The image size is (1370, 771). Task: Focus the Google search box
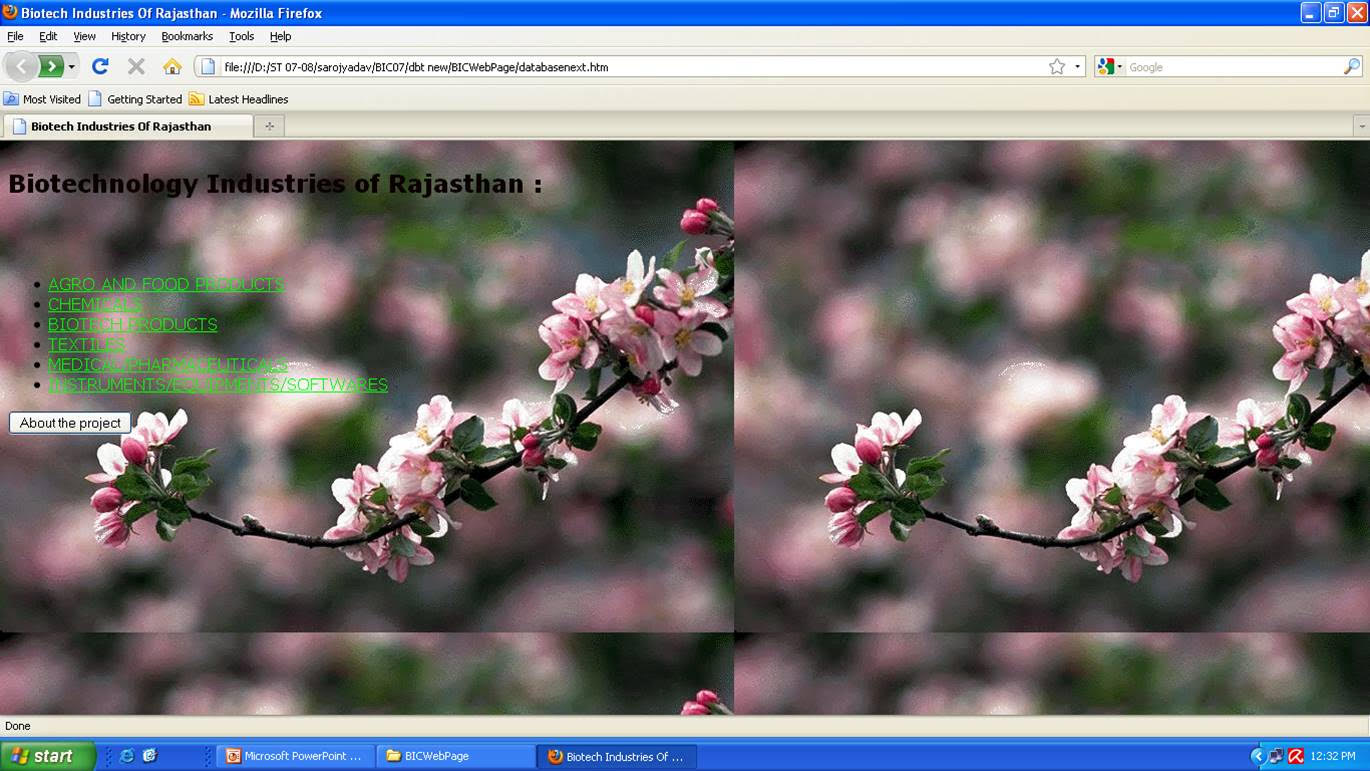[x=1233, y=67]
